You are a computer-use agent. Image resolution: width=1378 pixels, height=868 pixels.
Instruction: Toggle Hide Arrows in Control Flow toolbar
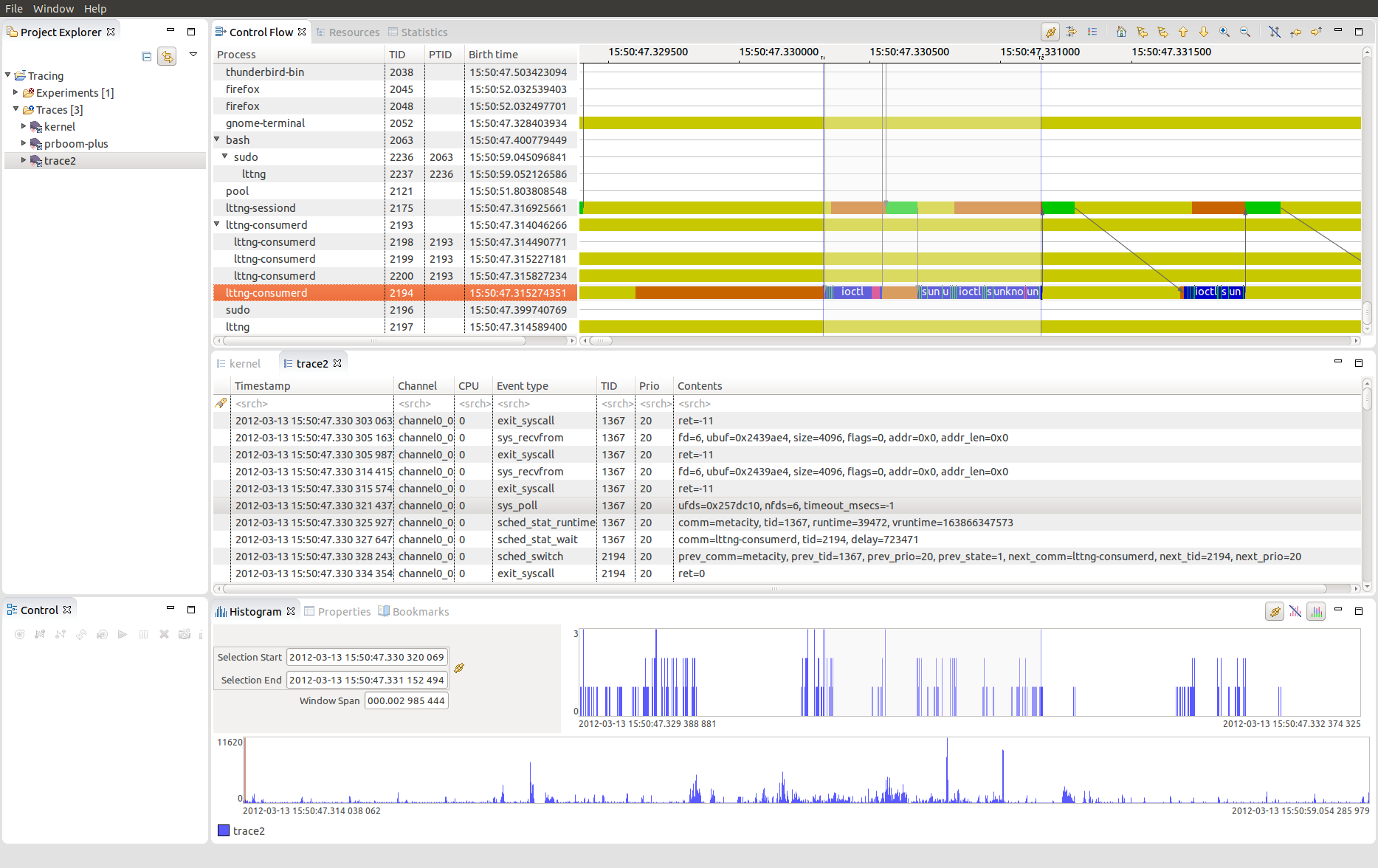click(1274, 32)
